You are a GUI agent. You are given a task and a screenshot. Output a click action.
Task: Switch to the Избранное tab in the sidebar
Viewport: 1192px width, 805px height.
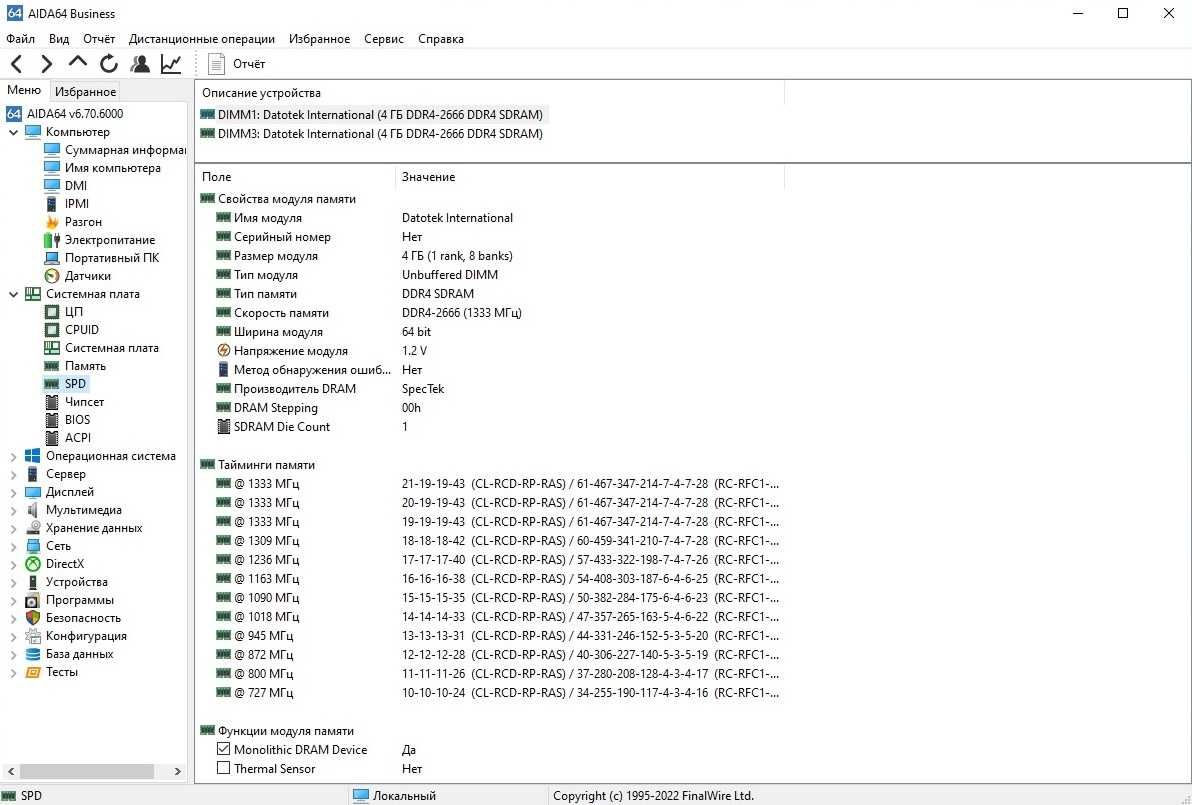(x=85, y=92)
